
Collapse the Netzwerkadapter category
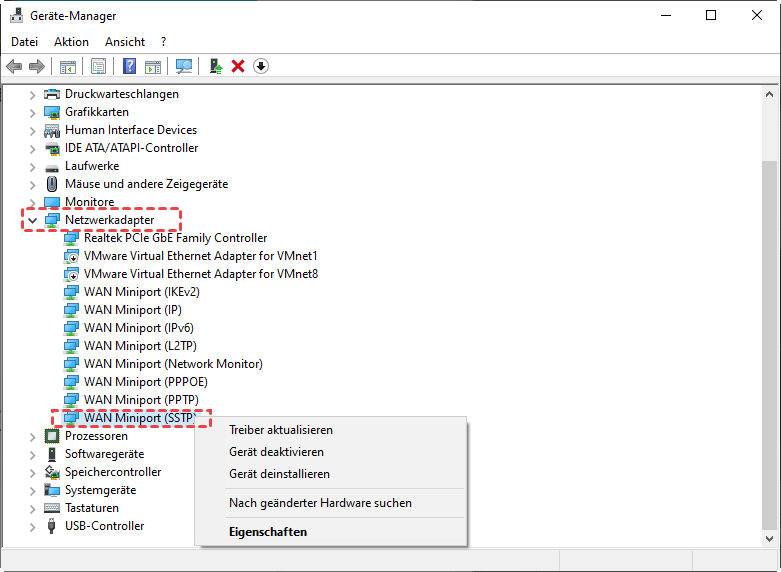[x=32, y=220]
